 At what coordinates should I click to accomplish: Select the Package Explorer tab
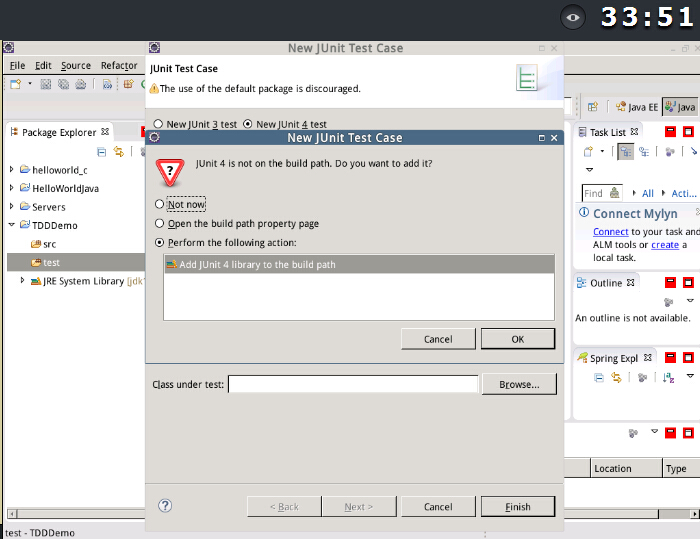tap(59, 132)
